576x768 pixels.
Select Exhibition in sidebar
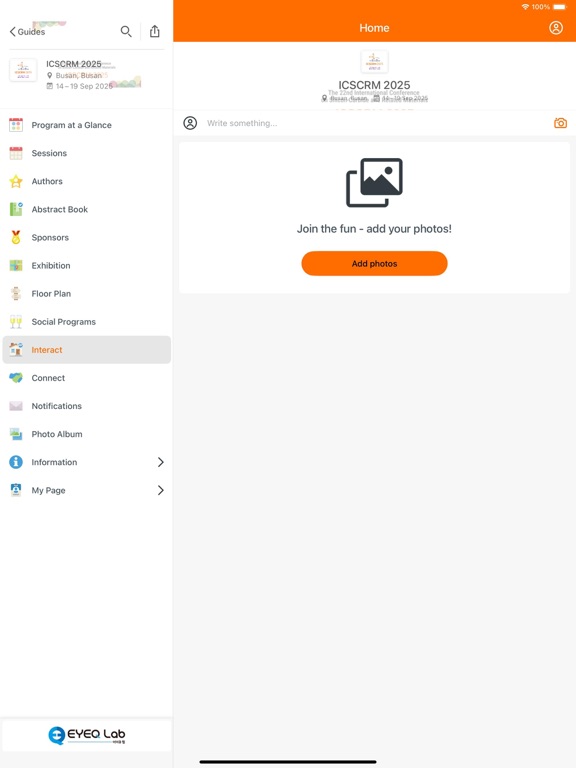(x=51, y=265)
